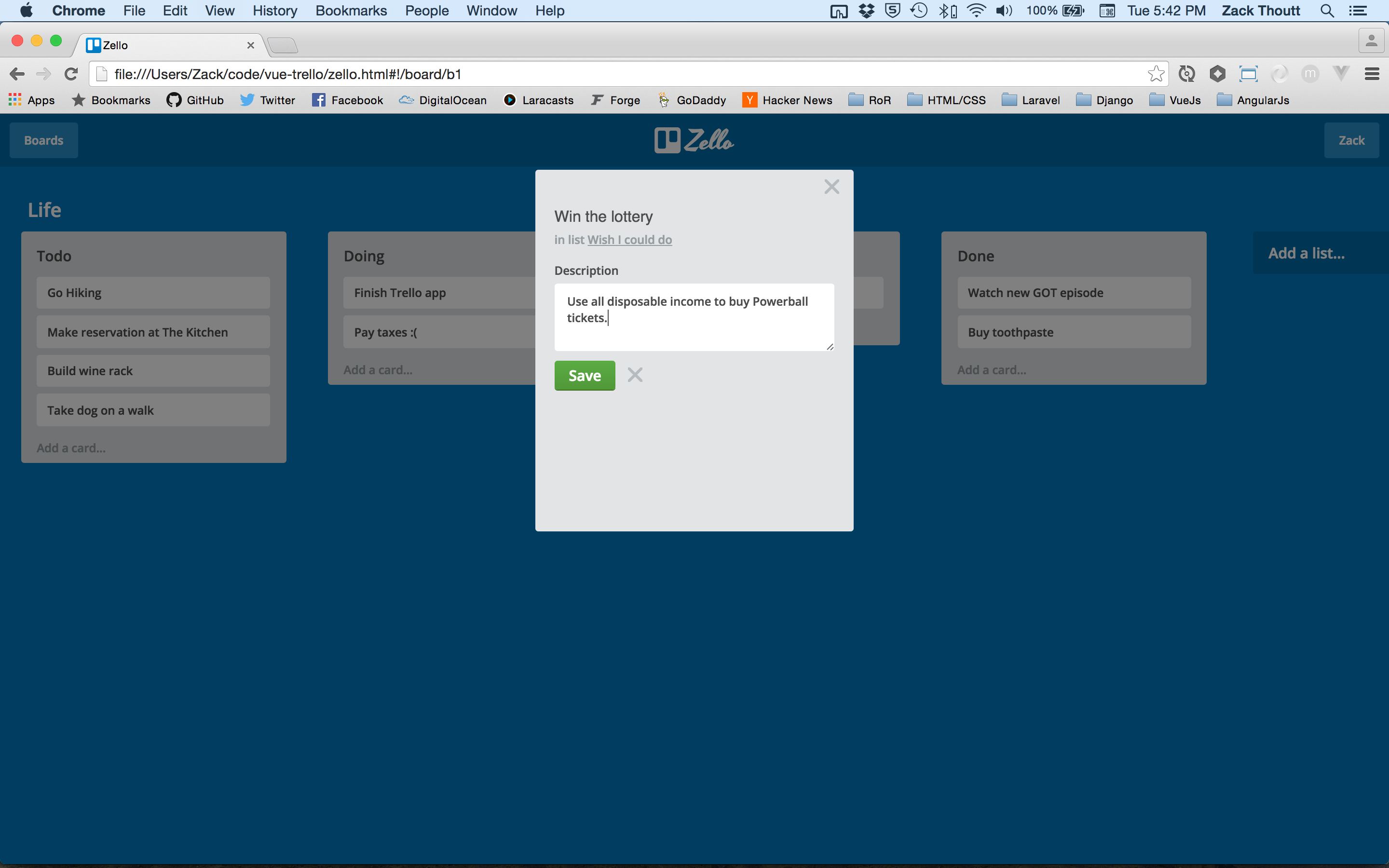Open Hacker News bookmark

[x=787, y=100]
